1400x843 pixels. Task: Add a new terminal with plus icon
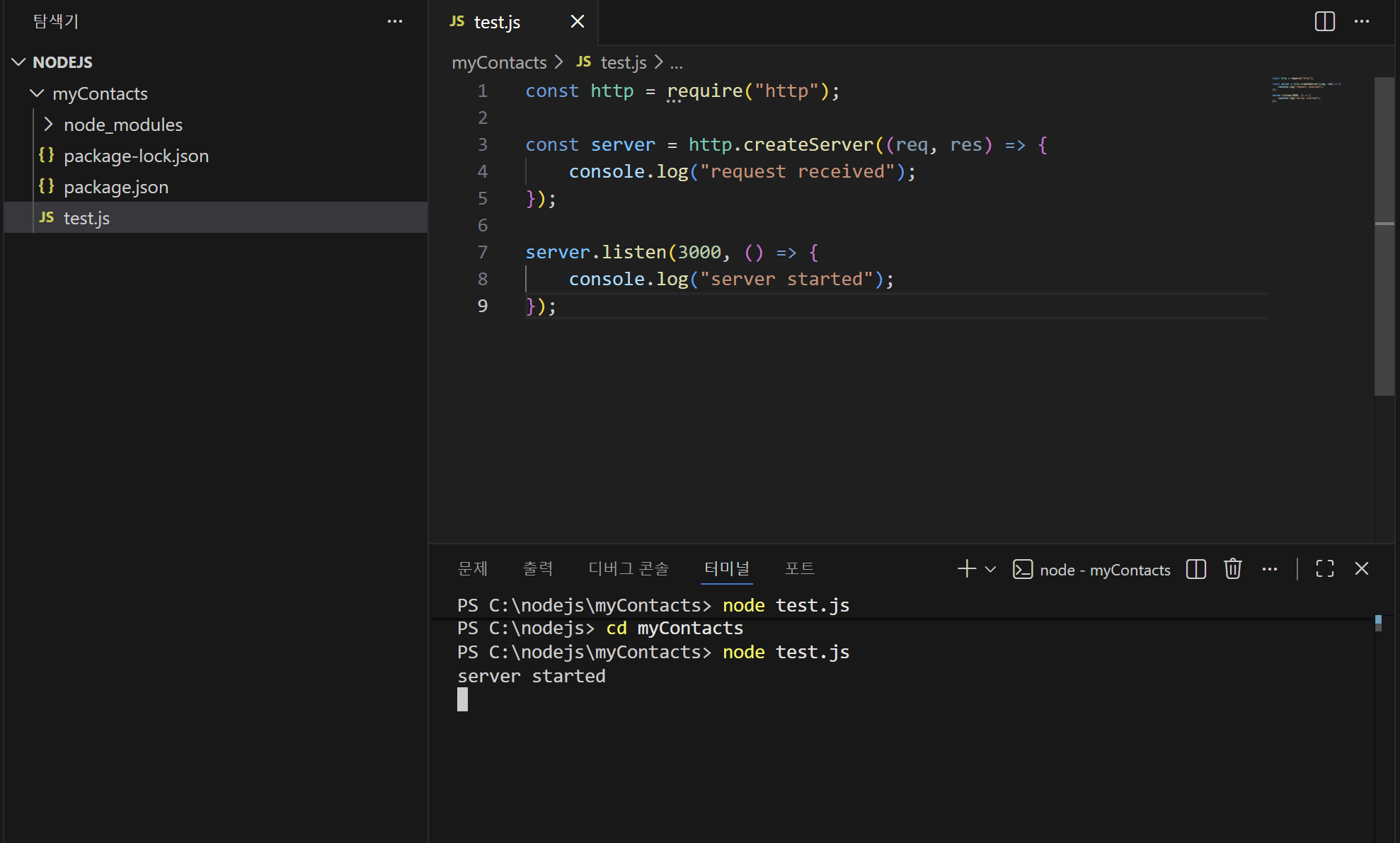[x=966, y=569]
